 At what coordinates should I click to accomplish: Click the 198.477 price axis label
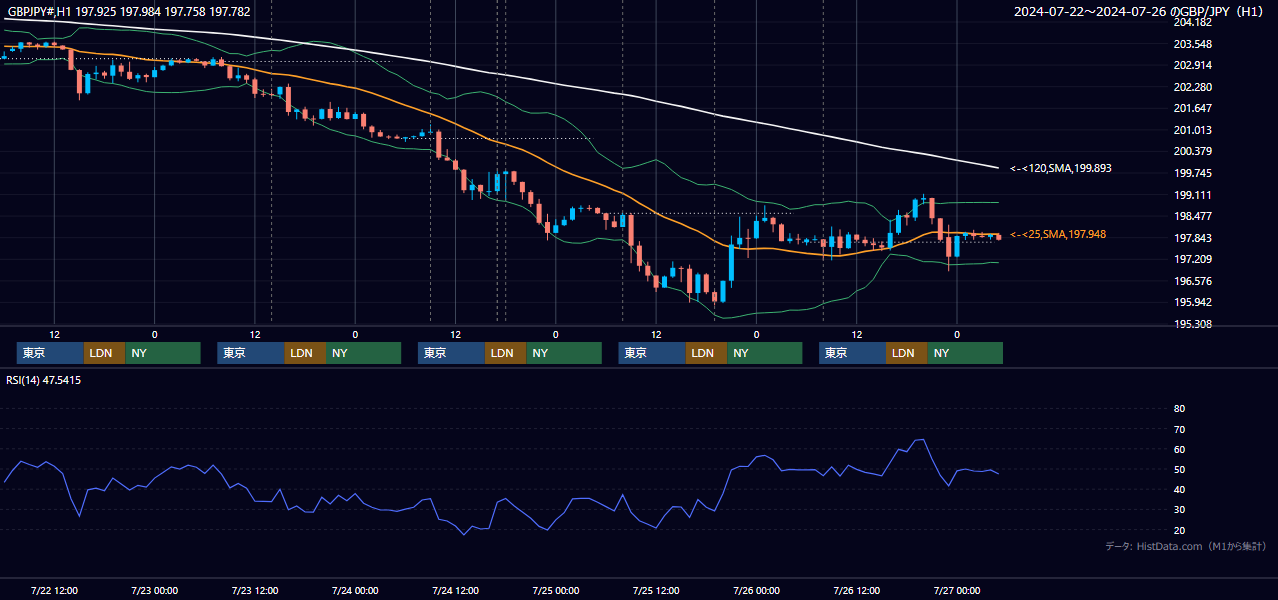(x=1192, y=216)
